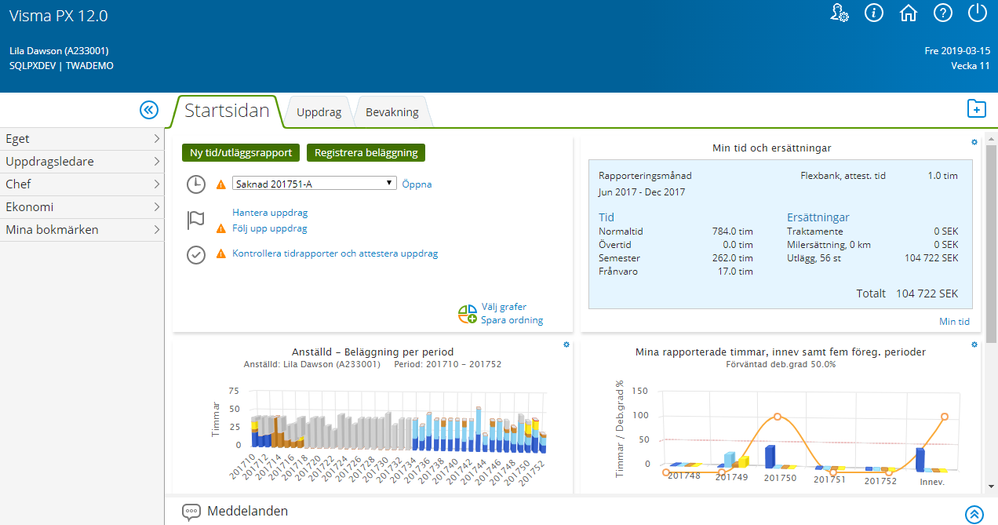Open user settings icon in header
Screen dimensions: 998x525
[840, 13]
